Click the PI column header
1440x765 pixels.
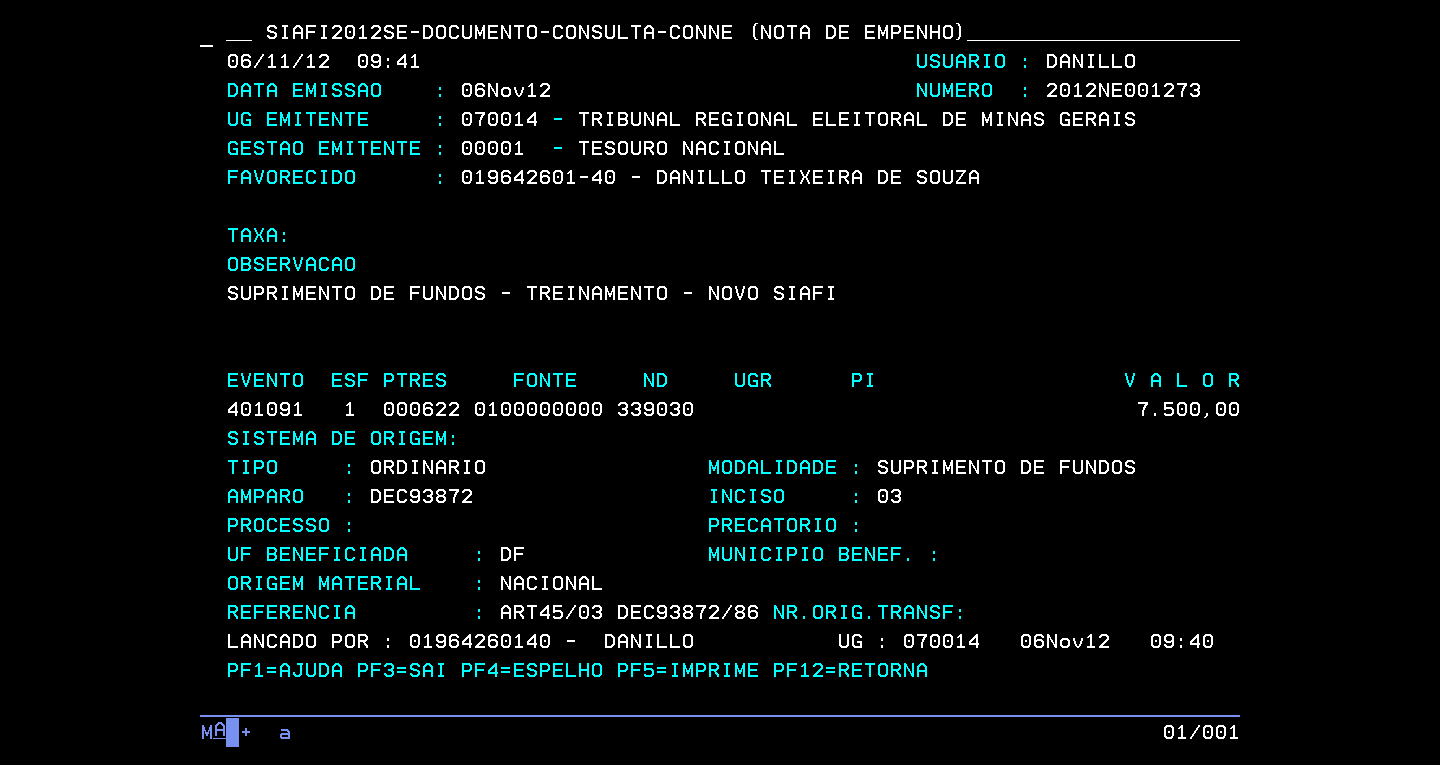(x=863, y=381)
